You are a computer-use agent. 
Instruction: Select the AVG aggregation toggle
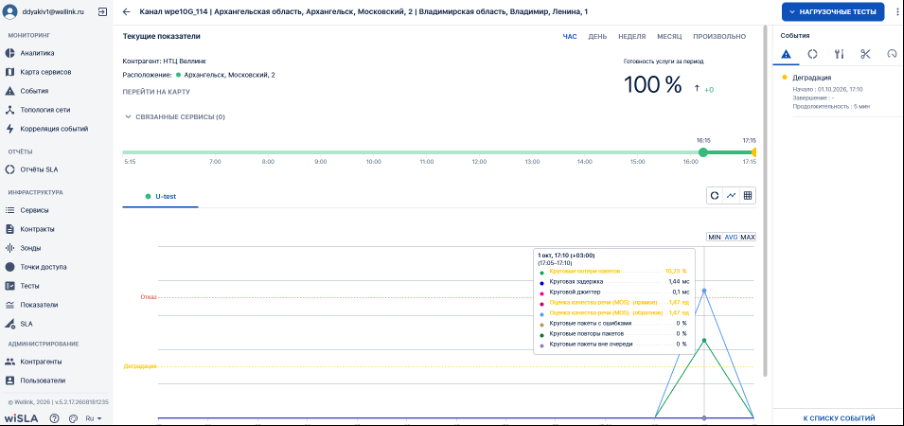click(731, 237)
